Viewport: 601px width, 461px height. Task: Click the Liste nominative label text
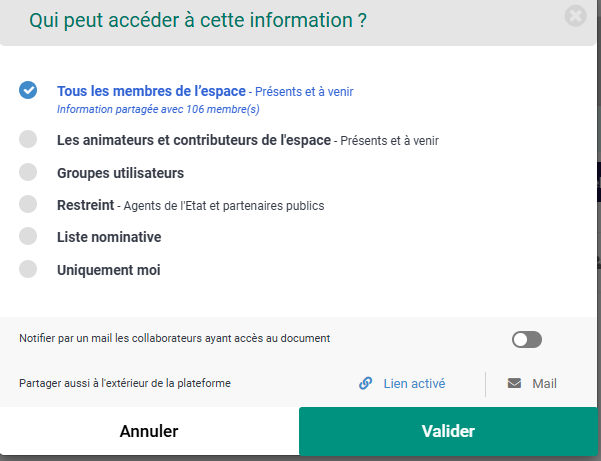109,237
